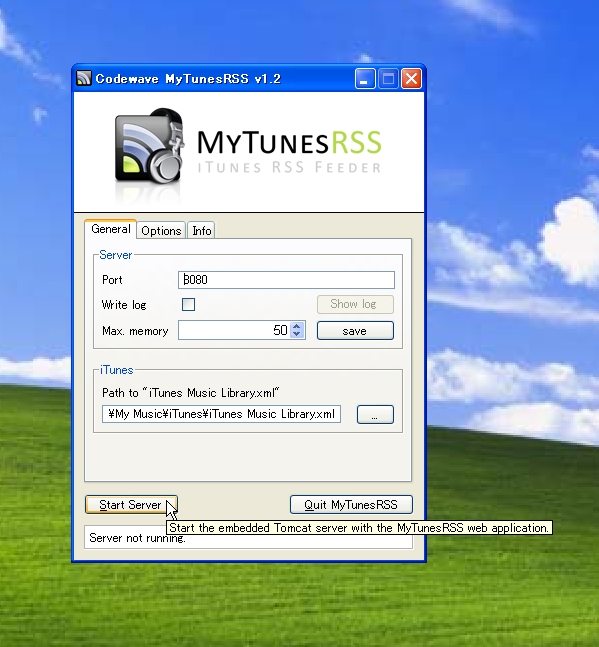
Task: Click Quit MyTunesRSS button
Action: (351, 505)
